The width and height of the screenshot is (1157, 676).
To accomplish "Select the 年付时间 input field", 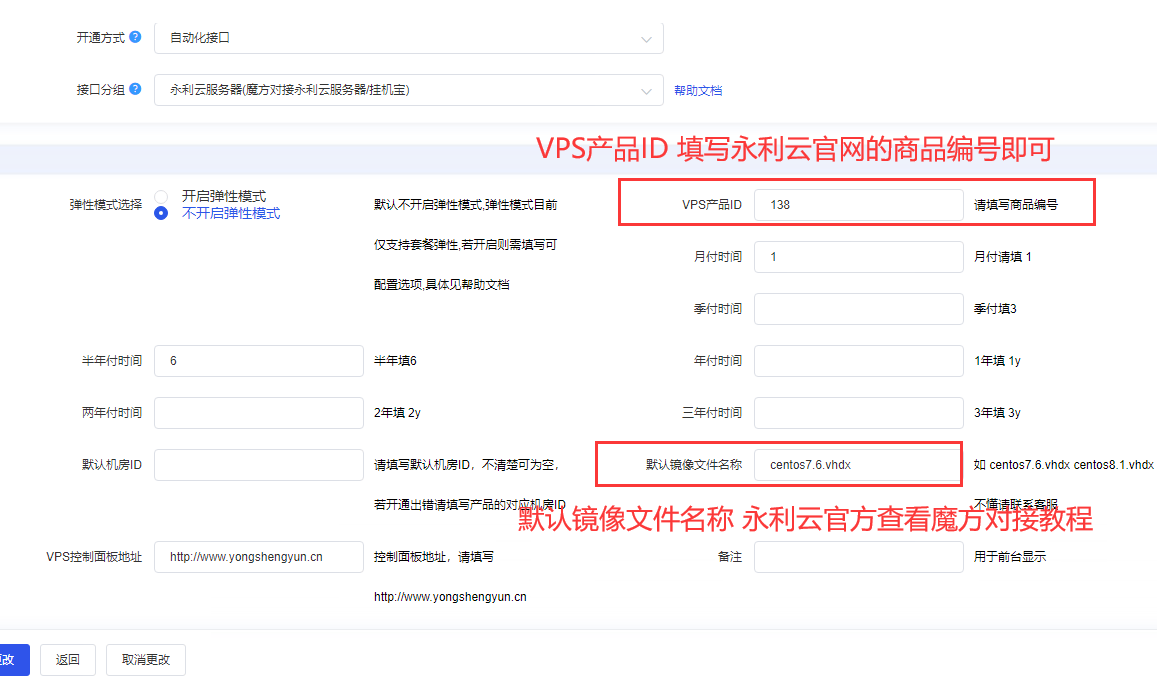I will coord(858,361).
